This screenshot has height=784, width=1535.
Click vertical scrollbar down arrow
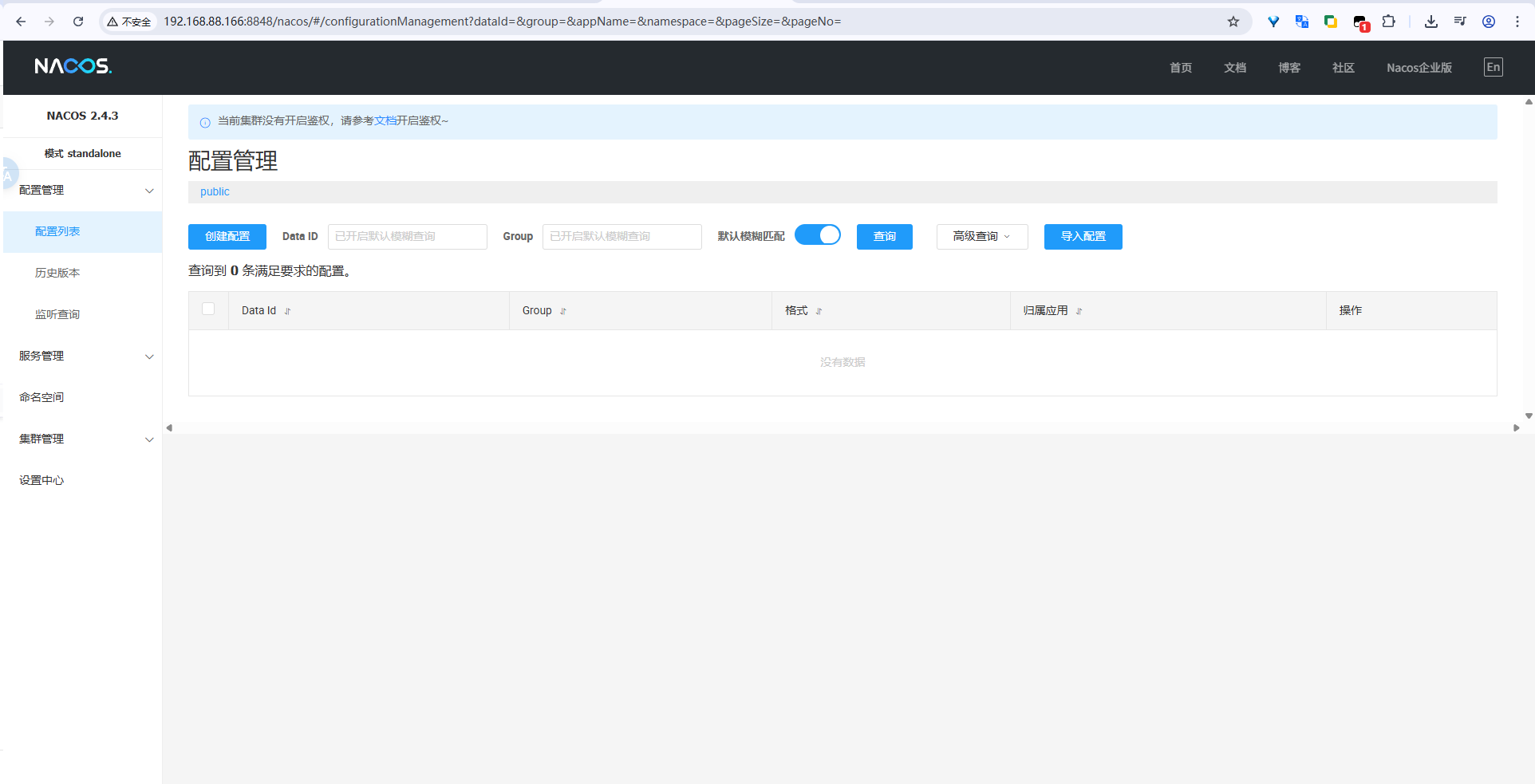click(x=1529, y=416)
